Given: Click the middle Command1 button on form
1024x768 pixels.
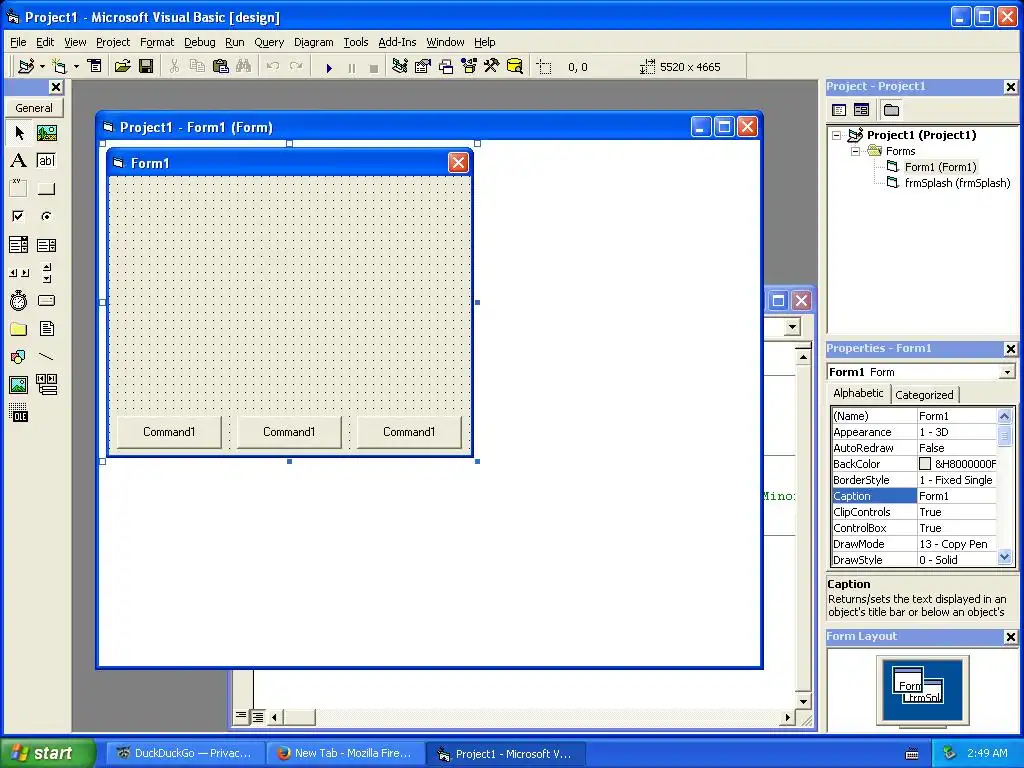Looking at the screenshot, I should pyautogui.click(x=289, y=432).
